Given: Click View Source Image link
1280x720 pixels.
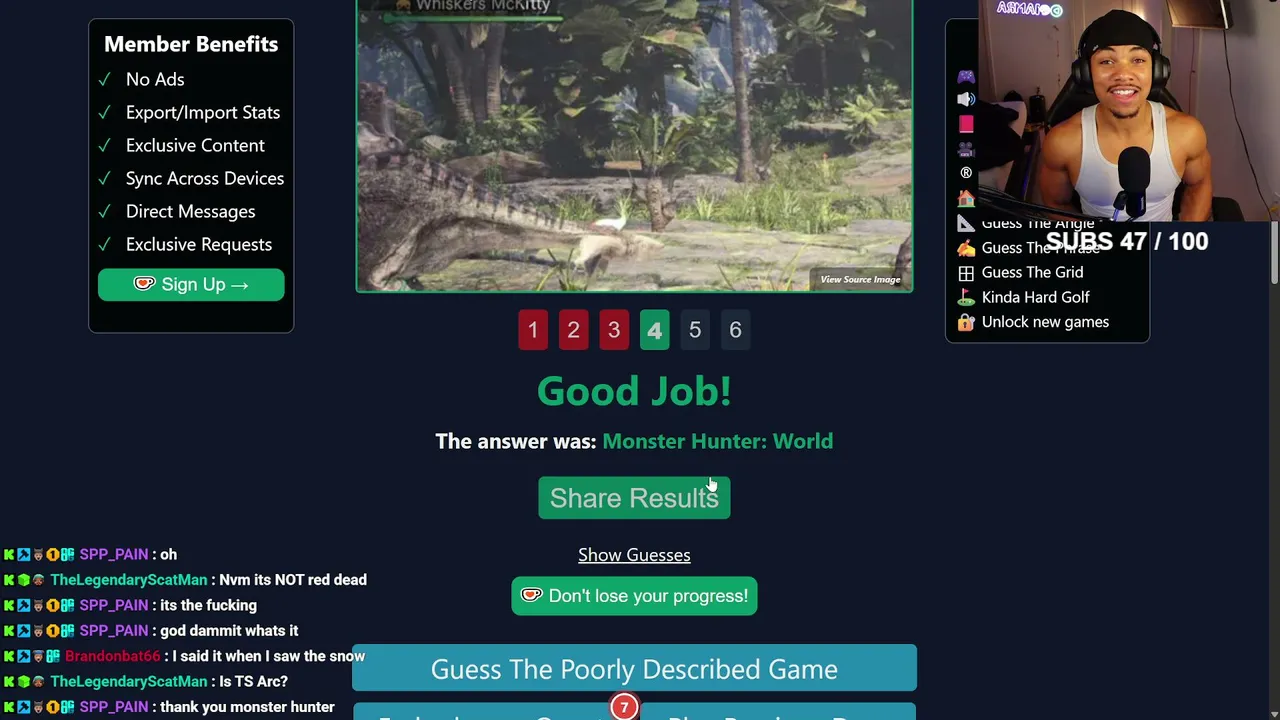Looking at the screenshot, I should click(860, 280).
